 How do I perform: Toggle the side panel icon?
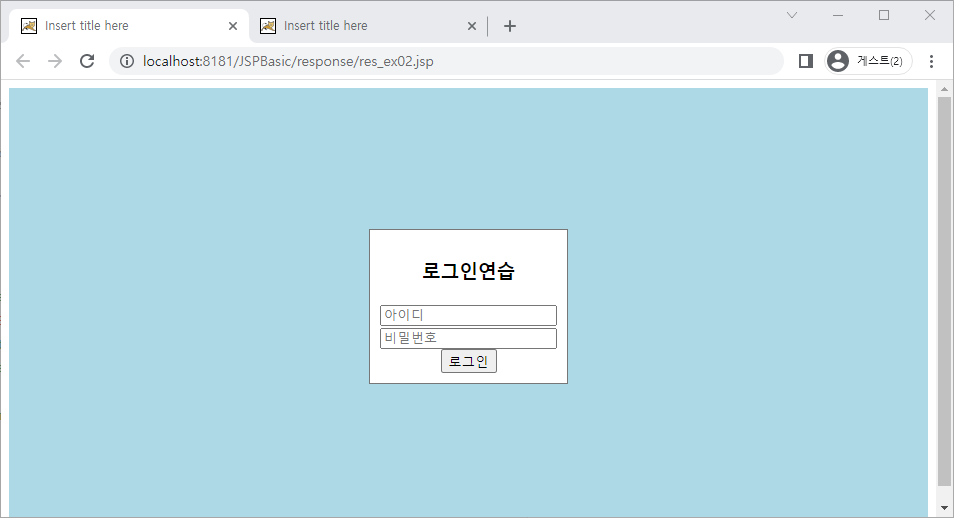[806, 61]
